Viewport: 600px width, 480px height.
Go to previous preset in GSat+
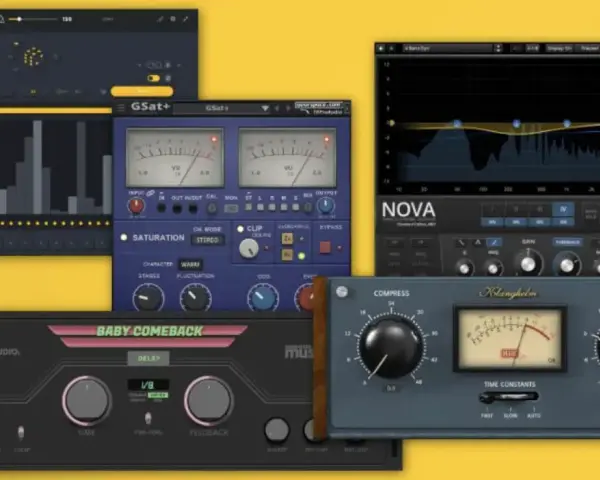[x=277, y=109]
